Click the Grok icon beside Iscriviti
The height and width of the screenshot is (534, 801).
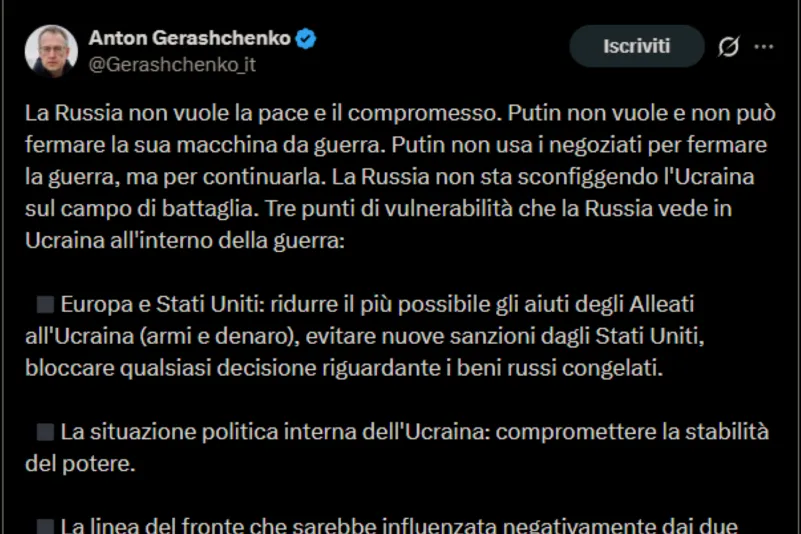(x=729, y=46)
